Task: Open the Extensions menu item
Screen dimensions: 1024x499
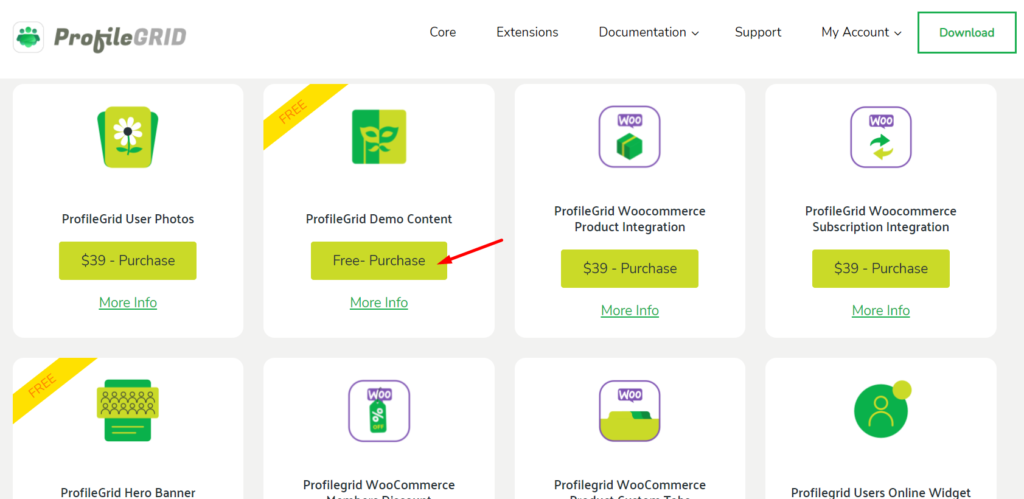Action: click(x=527, y=32)
